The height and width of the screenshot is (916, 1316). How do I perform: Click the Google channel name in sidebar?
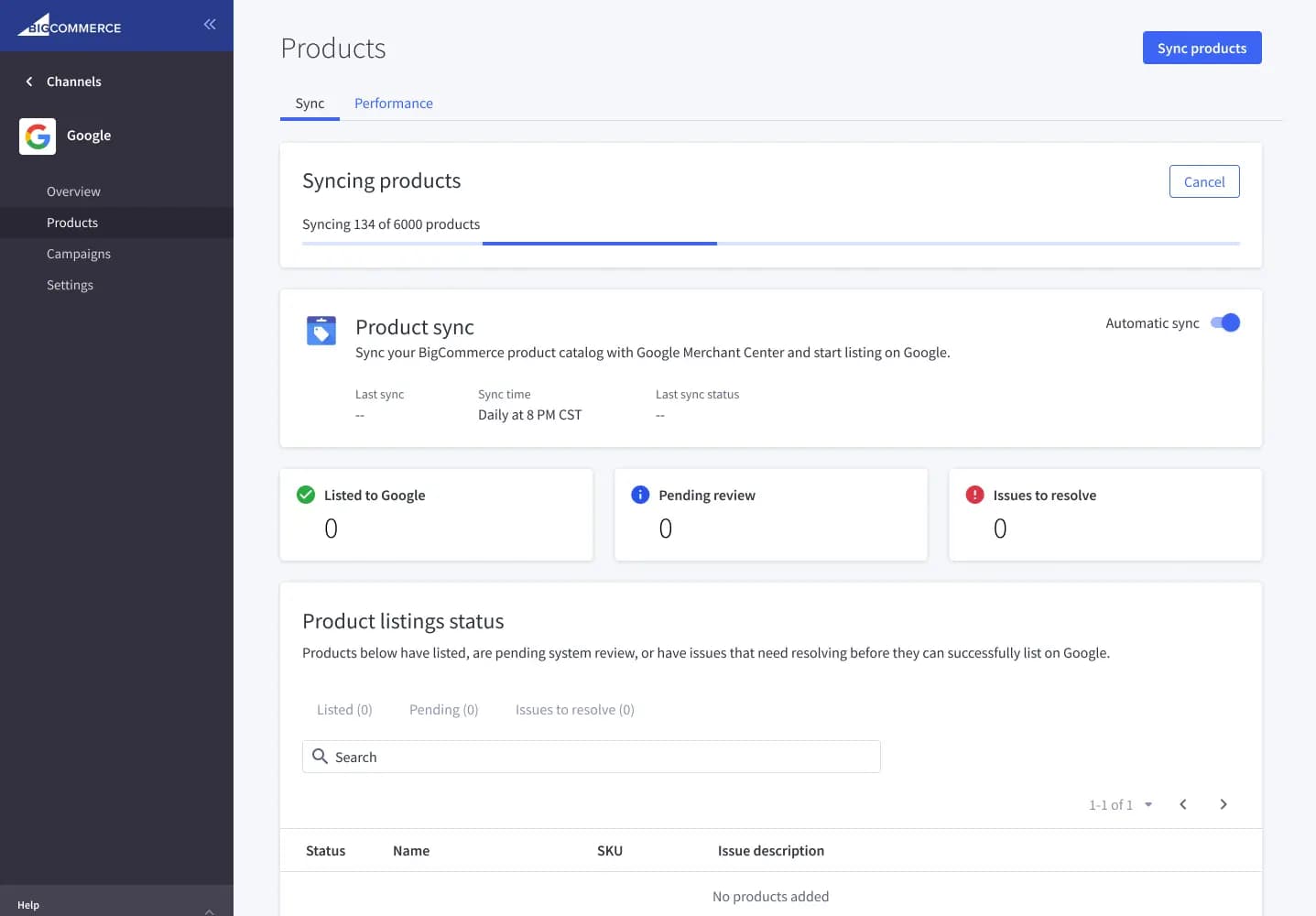click(89, 136)
